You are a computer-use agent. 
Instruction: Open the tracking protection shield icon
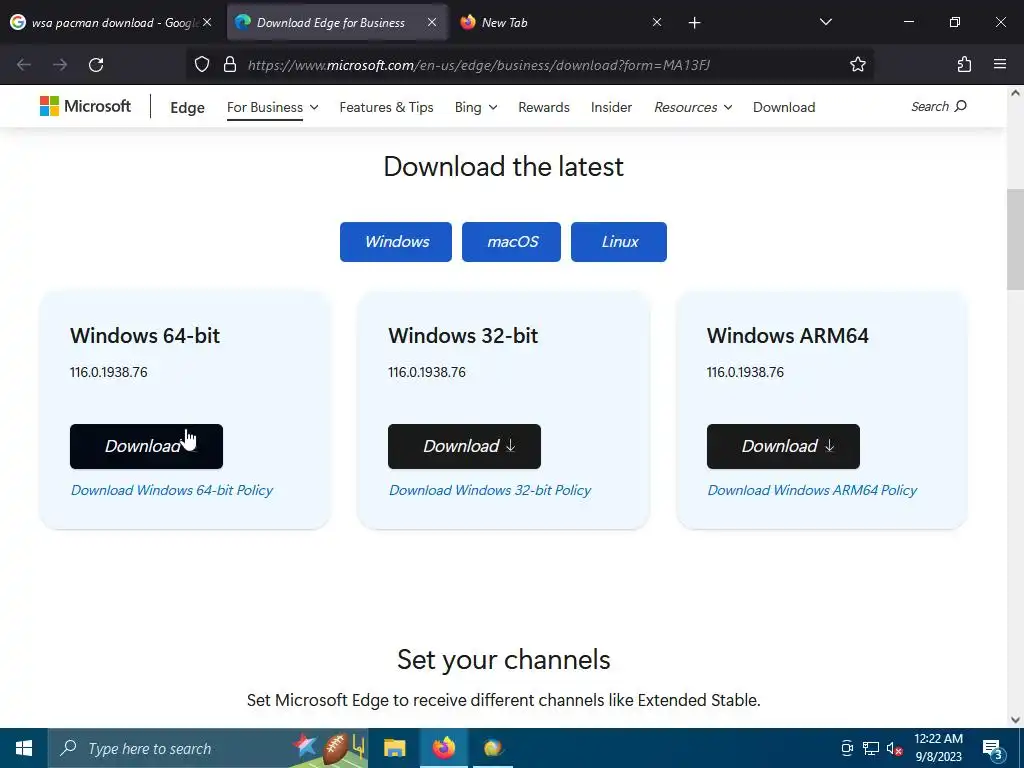(202, 65)
